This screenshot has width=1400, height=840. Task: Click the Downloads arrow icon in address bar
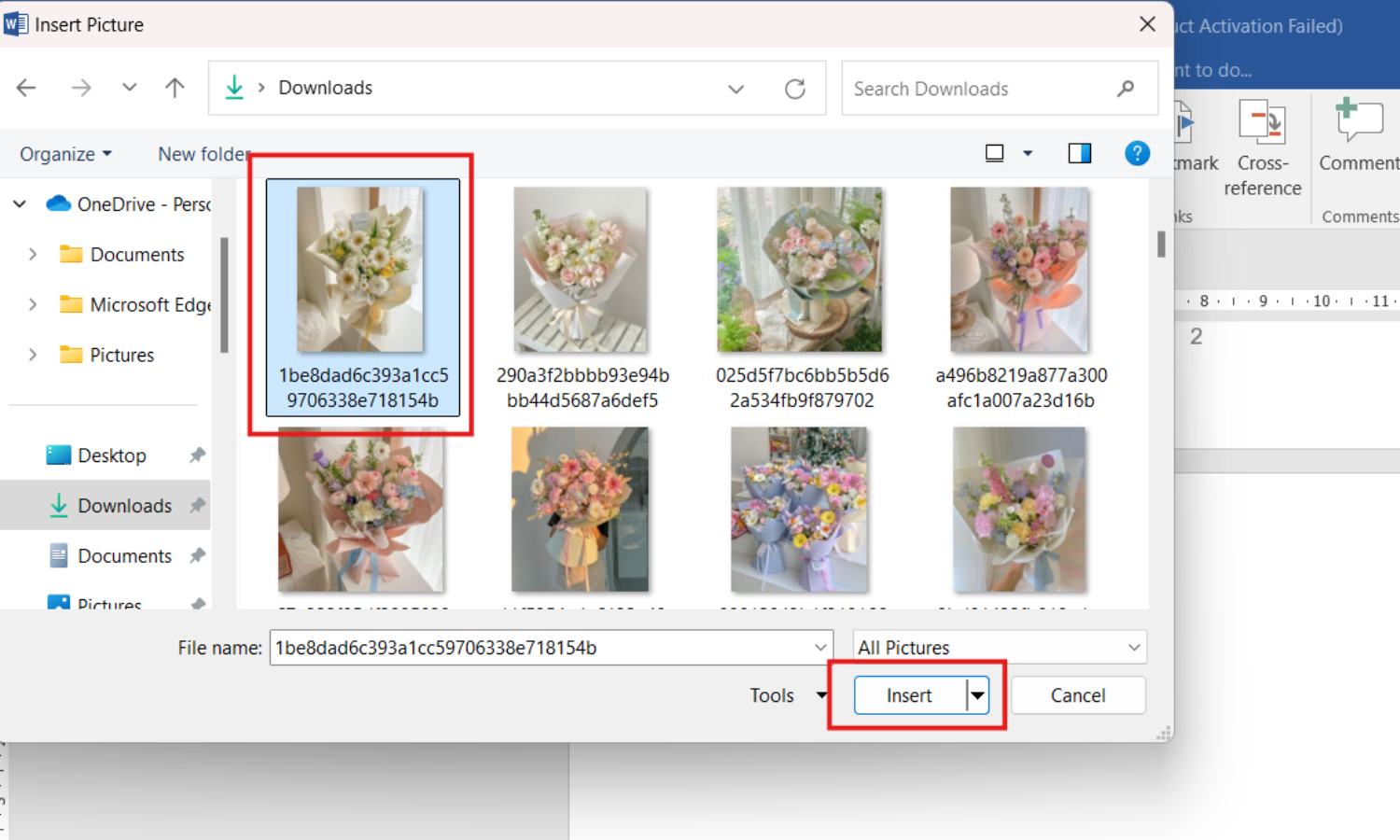(x=234, y=88)
